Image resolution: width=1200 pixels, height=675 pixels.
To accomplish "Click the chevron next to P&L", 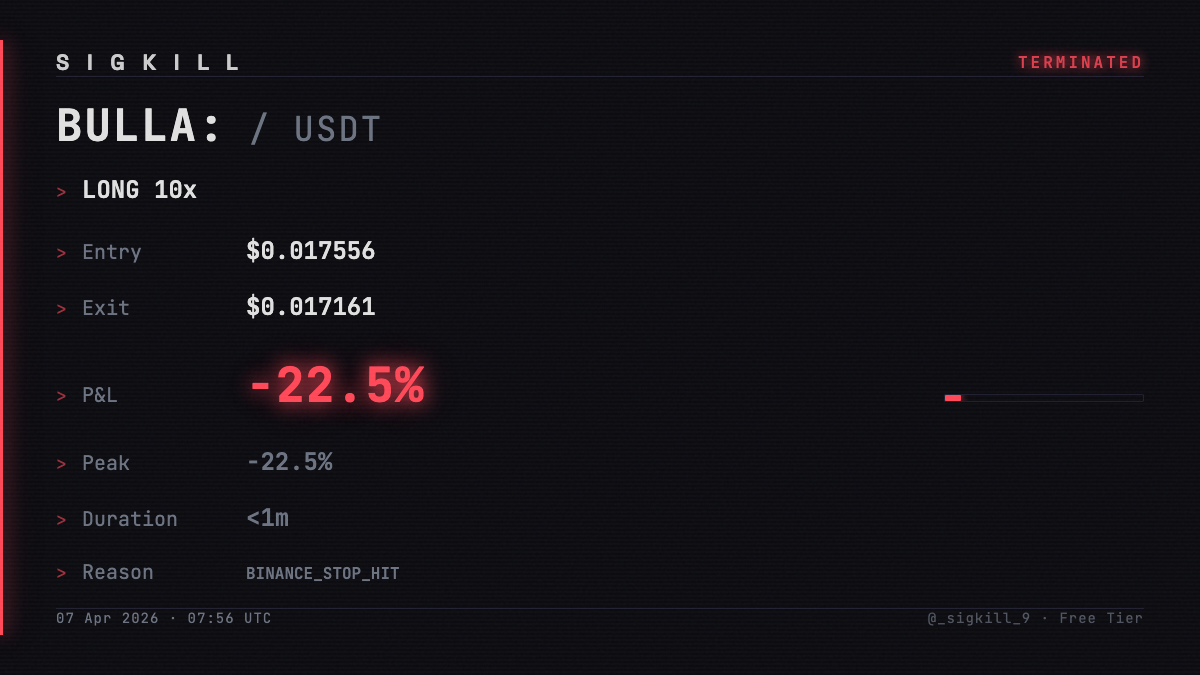I will (x=62, y=396).
